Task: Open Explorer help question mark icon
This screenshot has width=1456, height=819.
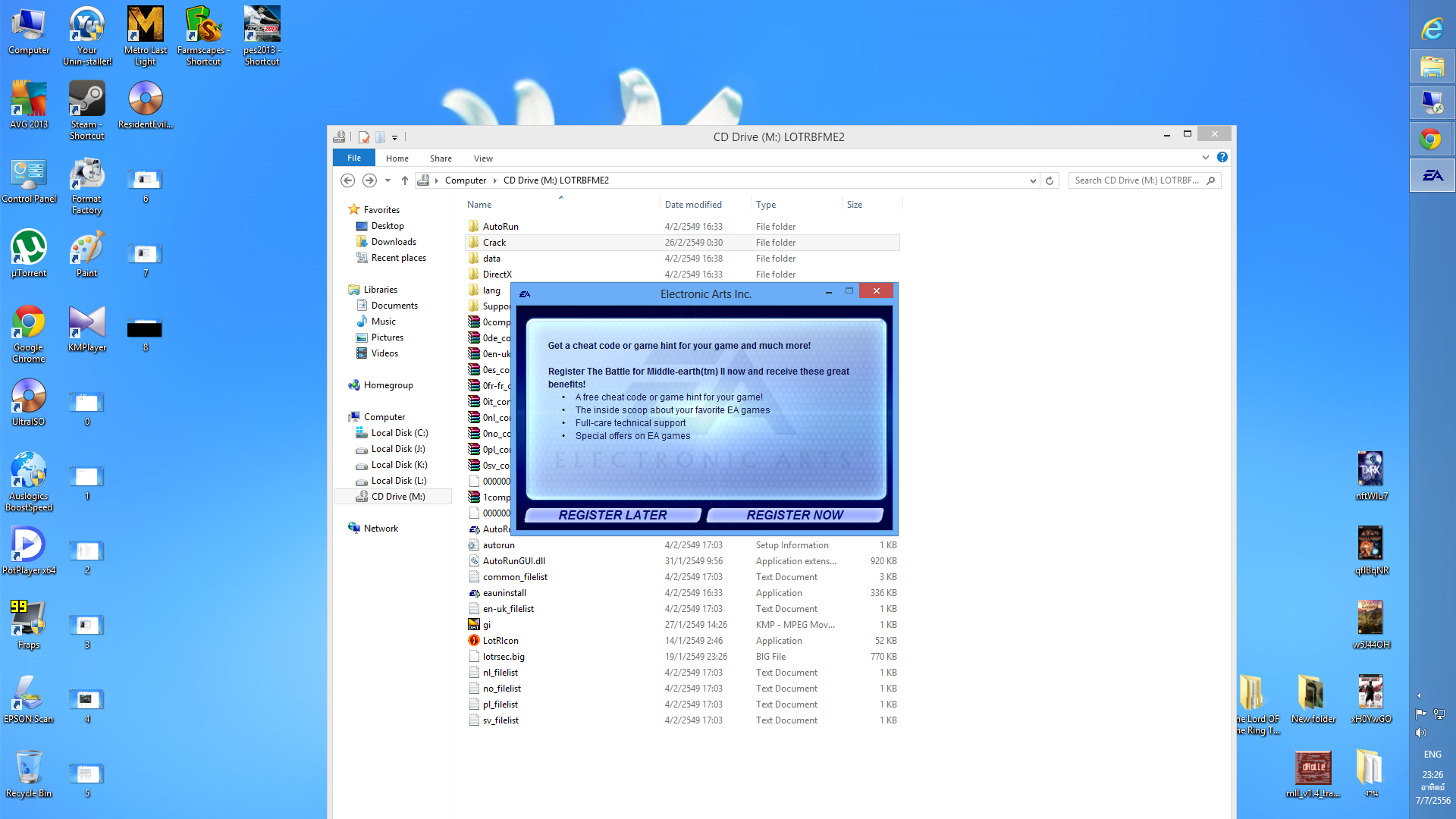Action: point(1222,157)
